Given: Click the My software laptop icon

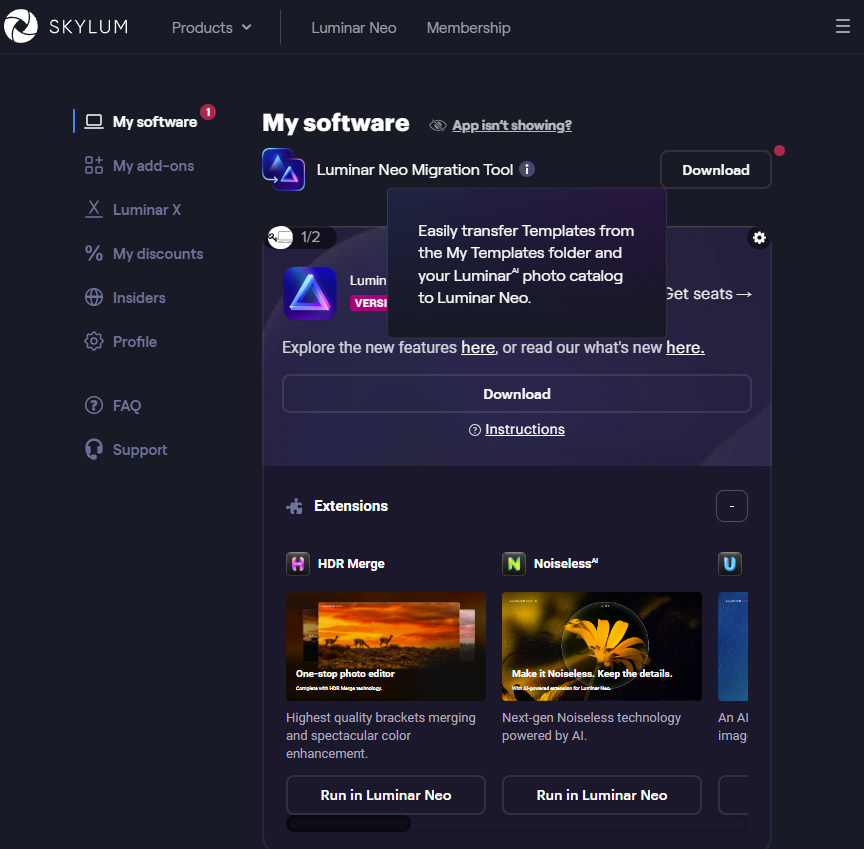Looking at the screenshot, I should pyautogui.click(x=94, y=121).
